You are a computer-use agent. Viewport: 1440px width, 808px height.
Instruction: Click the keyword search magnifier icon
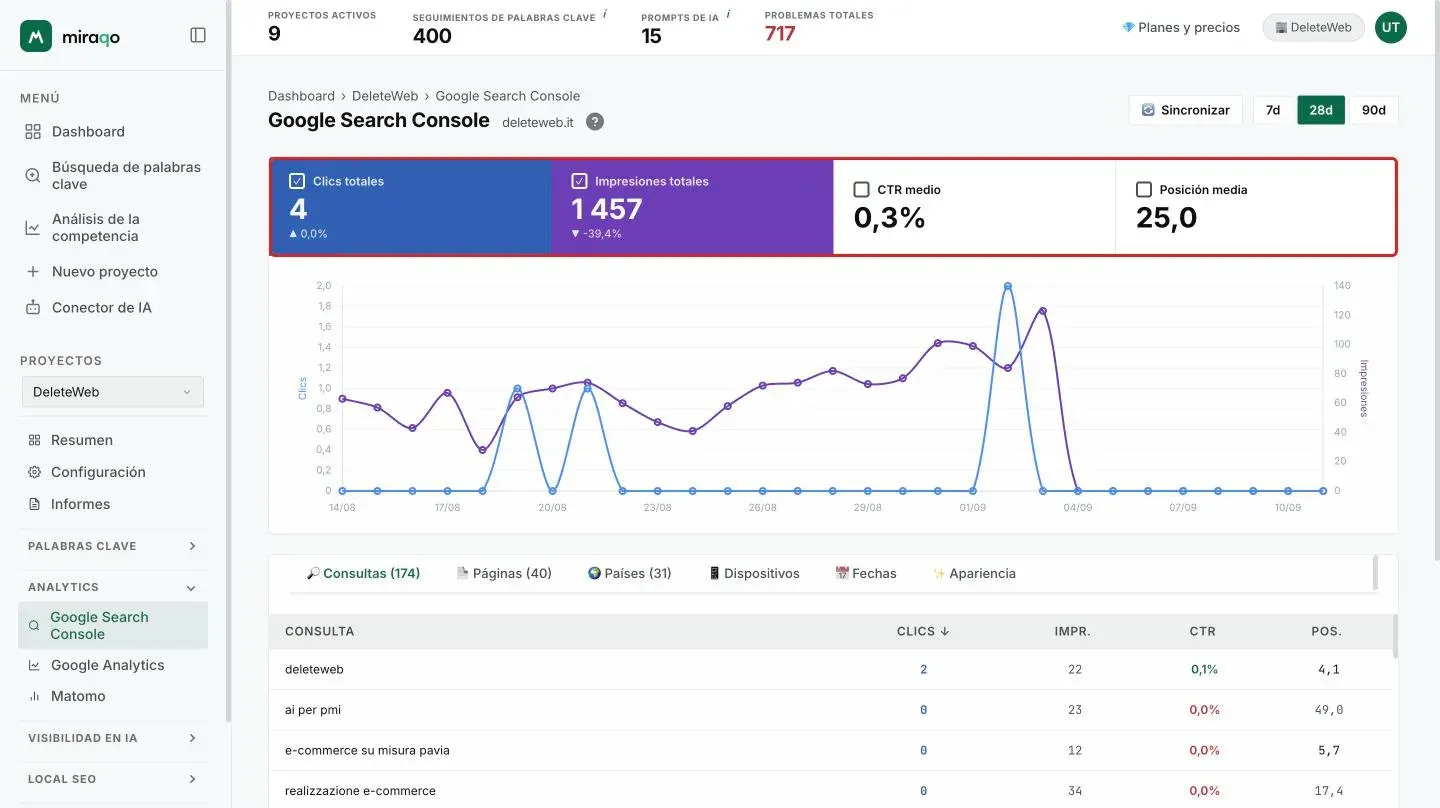coord(33,176)
